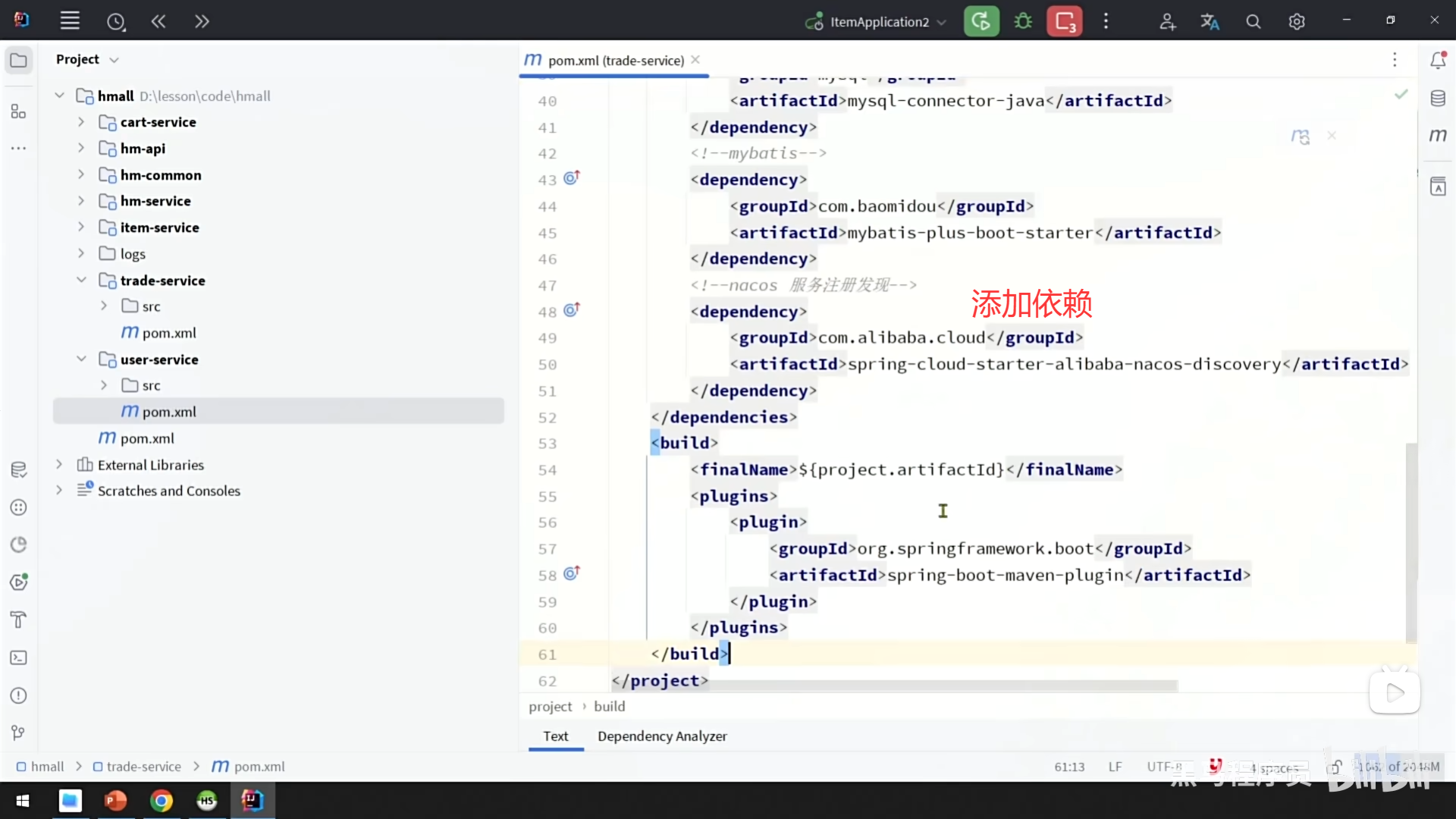Expand the cart-service module
This screenshot has width=1456, height=819.
point(81,122)
